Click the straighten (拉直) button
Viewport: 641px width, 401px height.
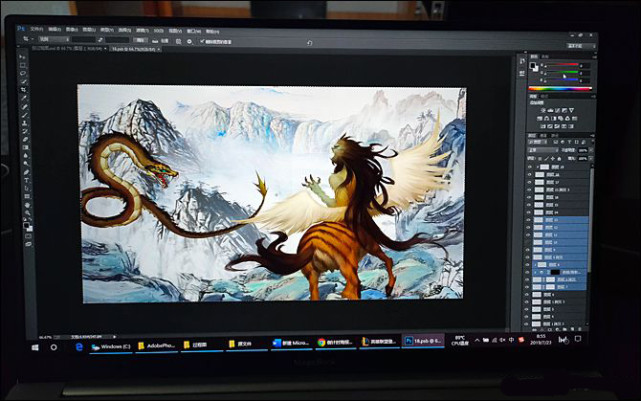pyautogui.click(x=160, y=40)
